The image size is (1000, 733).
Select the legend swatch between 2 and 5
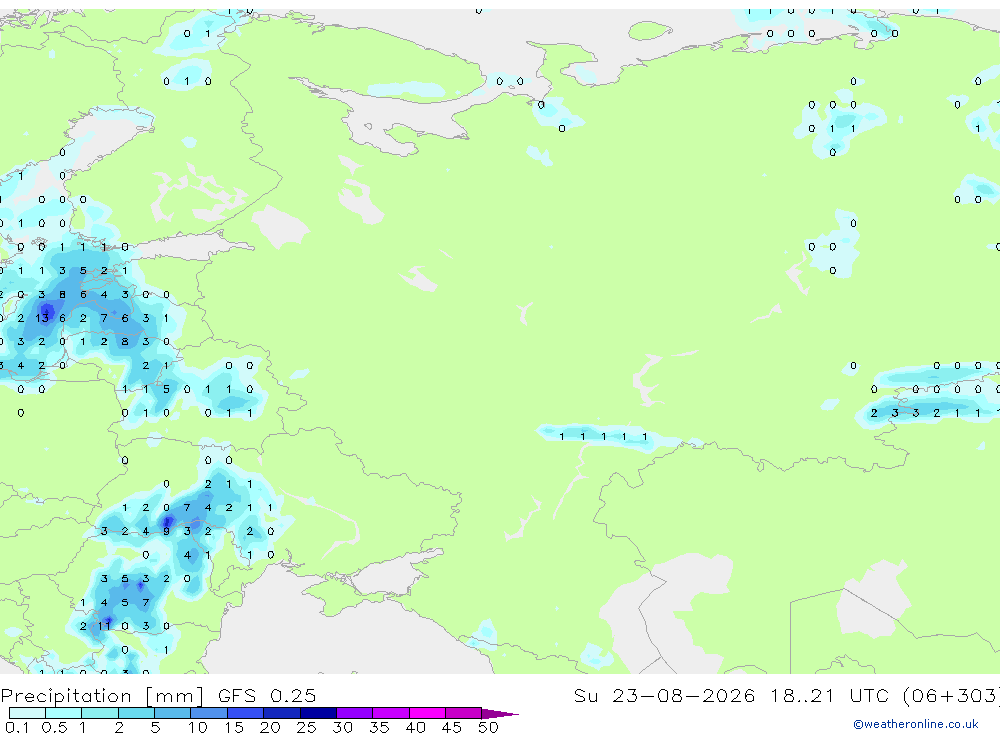(x=136, y=713)
